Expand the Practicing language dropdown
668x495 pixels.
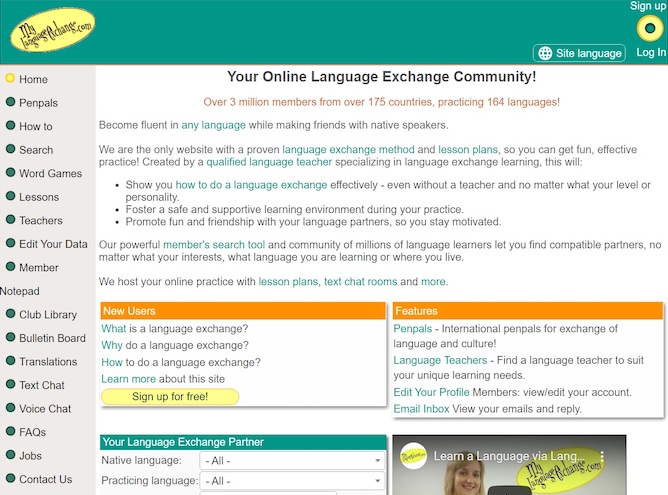[x=292, y=481]
